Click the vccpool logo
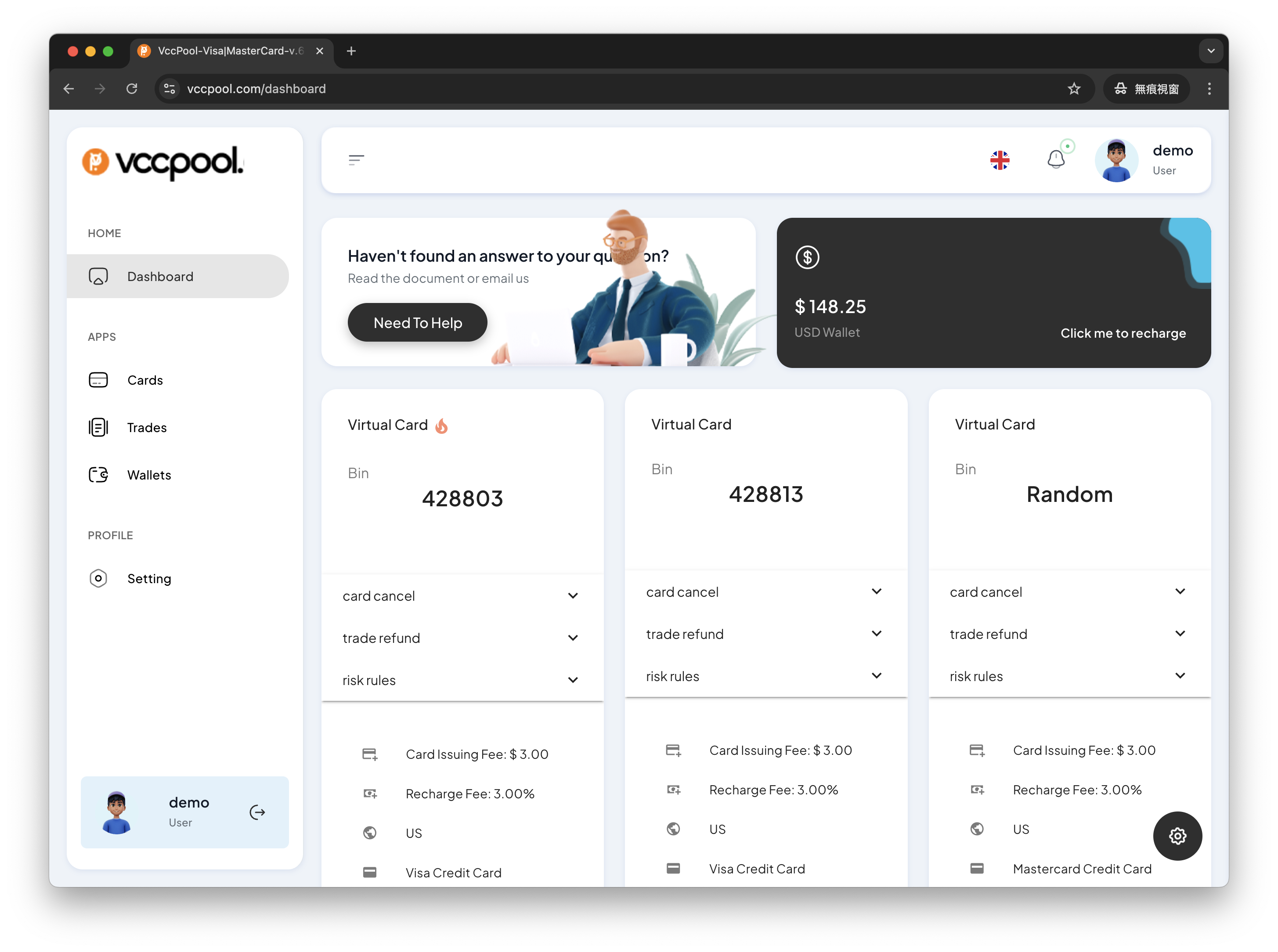Viewport: 1278px width, 952px height. click(163, 161)
